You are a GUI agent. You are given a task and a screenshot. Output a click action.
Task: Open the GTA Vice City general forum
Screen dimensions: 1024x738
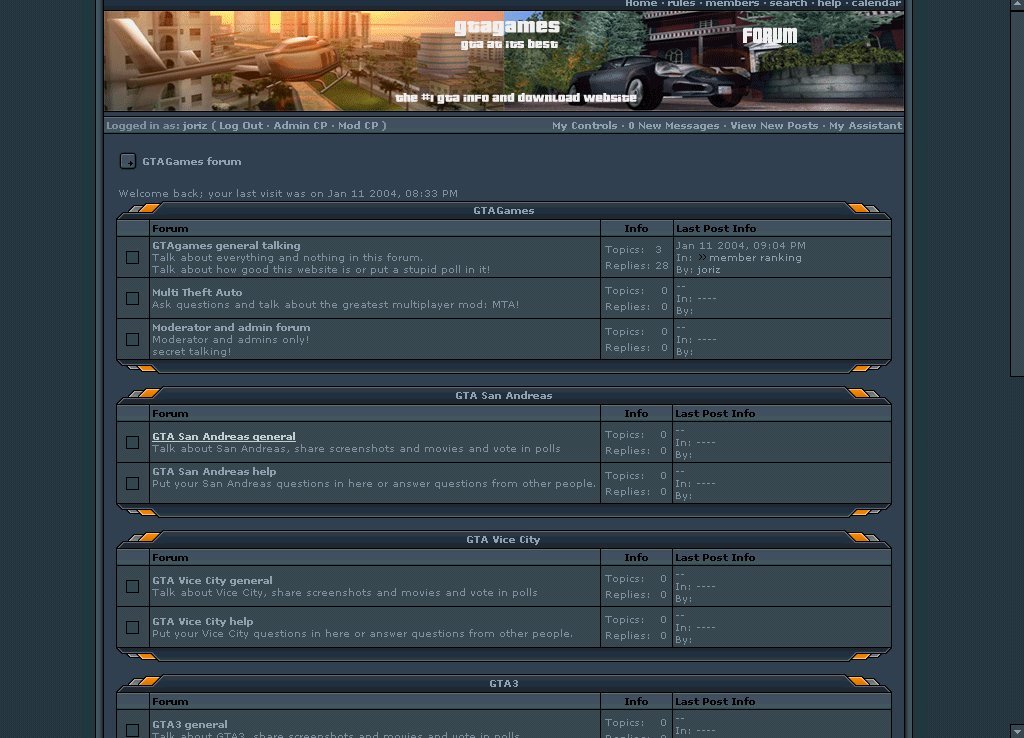coord(212,581)
